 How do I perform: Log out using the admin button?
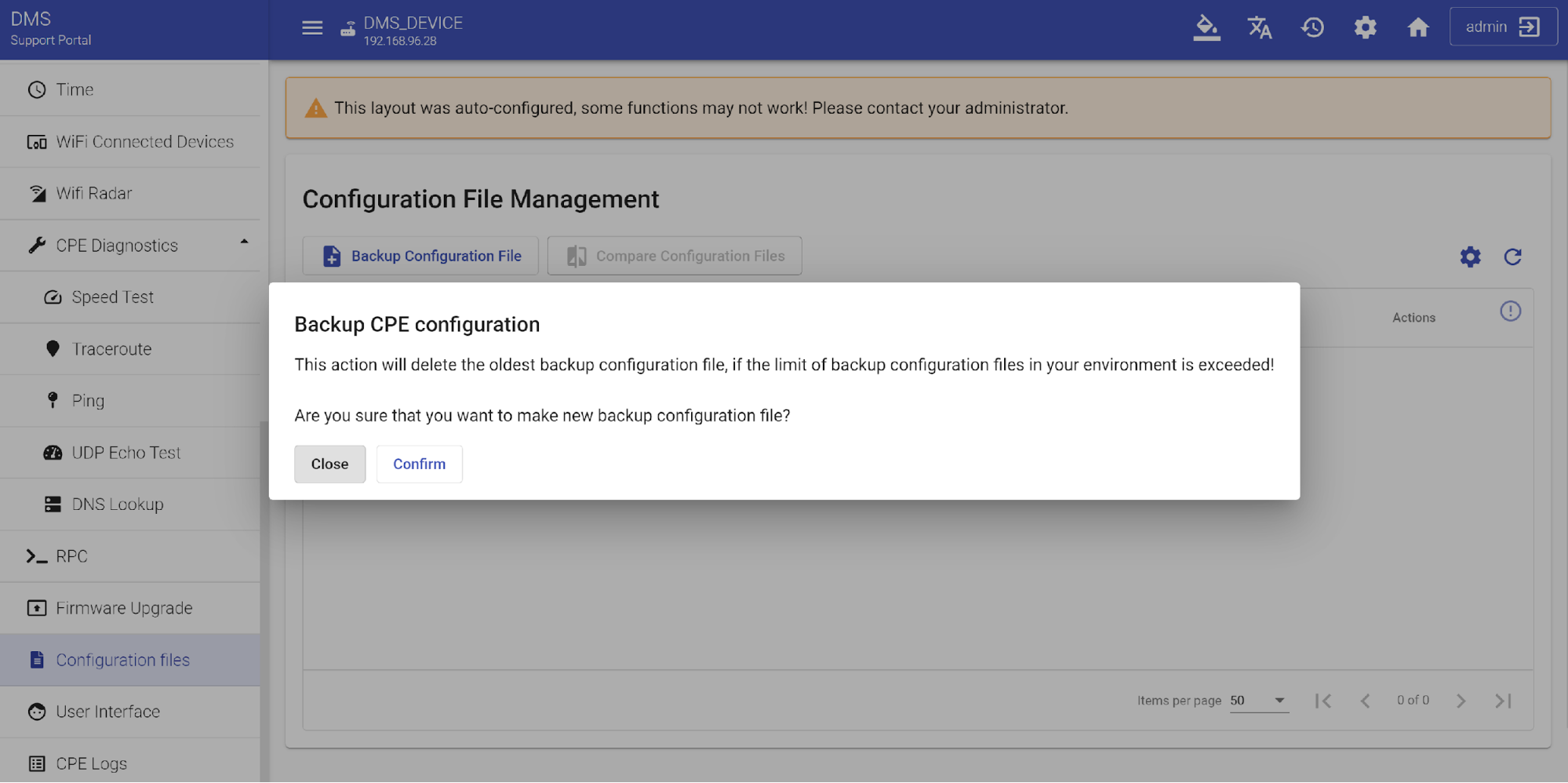1502,27
